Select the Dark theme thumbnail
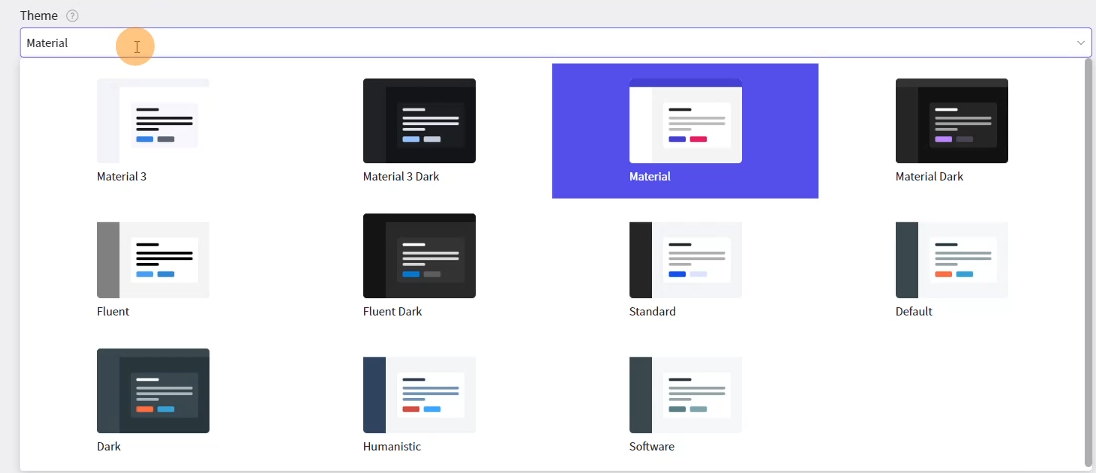The image size is (1096, 473). click(x=153, y=391)
